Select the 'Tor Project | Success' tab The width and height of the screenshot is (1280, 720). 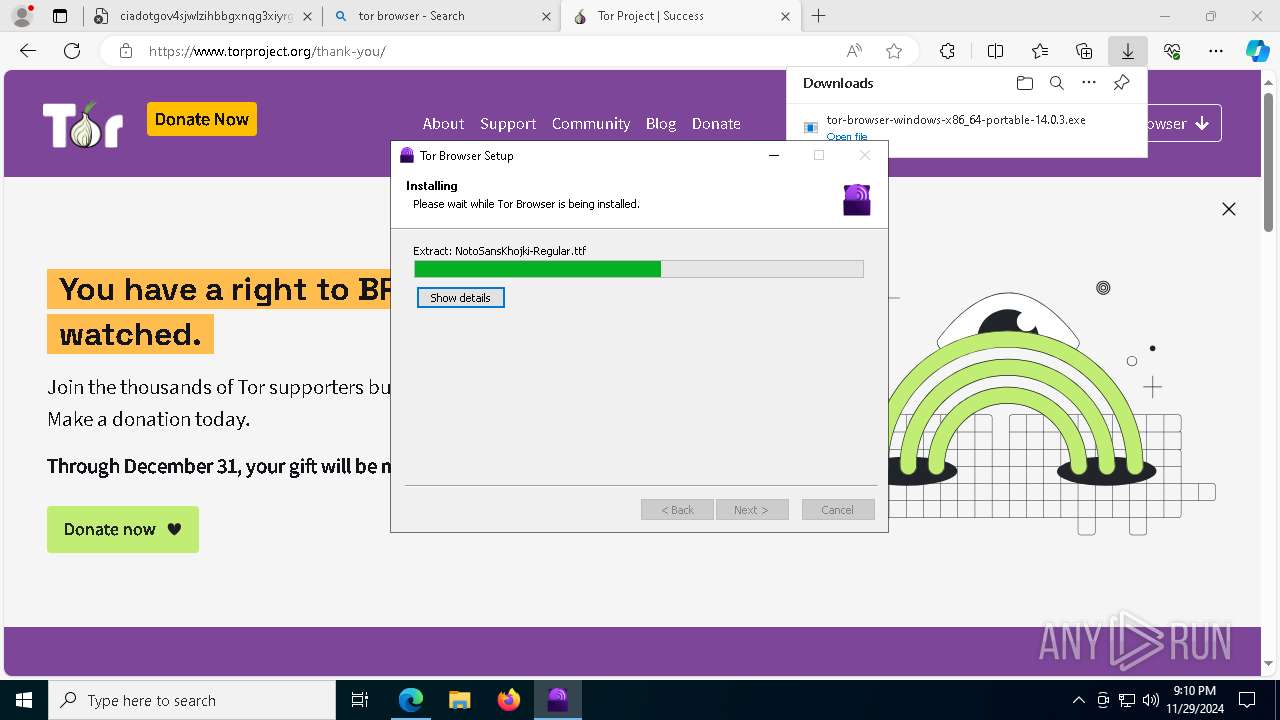pos(680,16)
